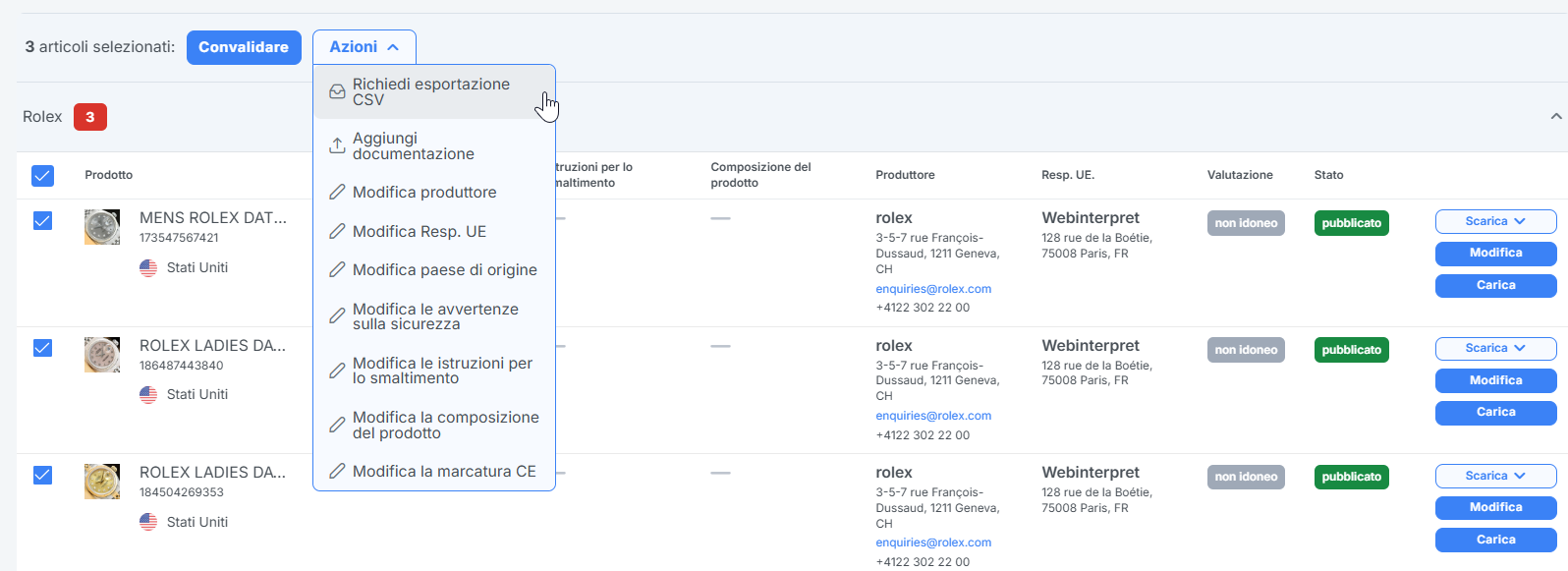The image size is (1568, 571).
Task: Click the pencil icon beside Modifica produttore
Action: pos(337,193)
